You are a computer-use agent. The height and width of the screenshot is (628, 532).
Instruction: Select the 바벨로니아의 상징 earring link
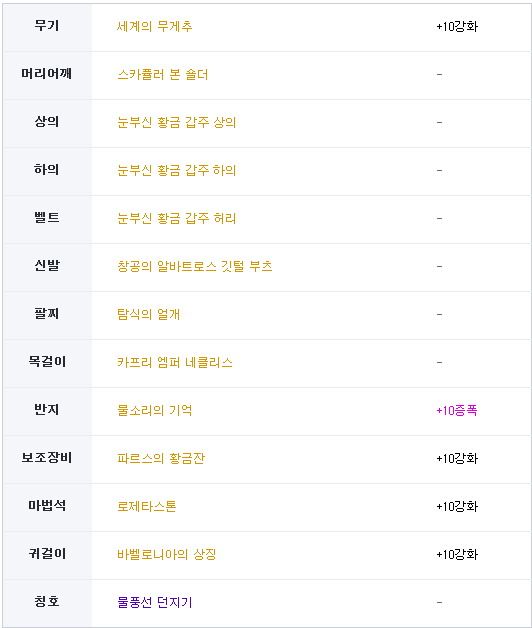coord(167,554)
